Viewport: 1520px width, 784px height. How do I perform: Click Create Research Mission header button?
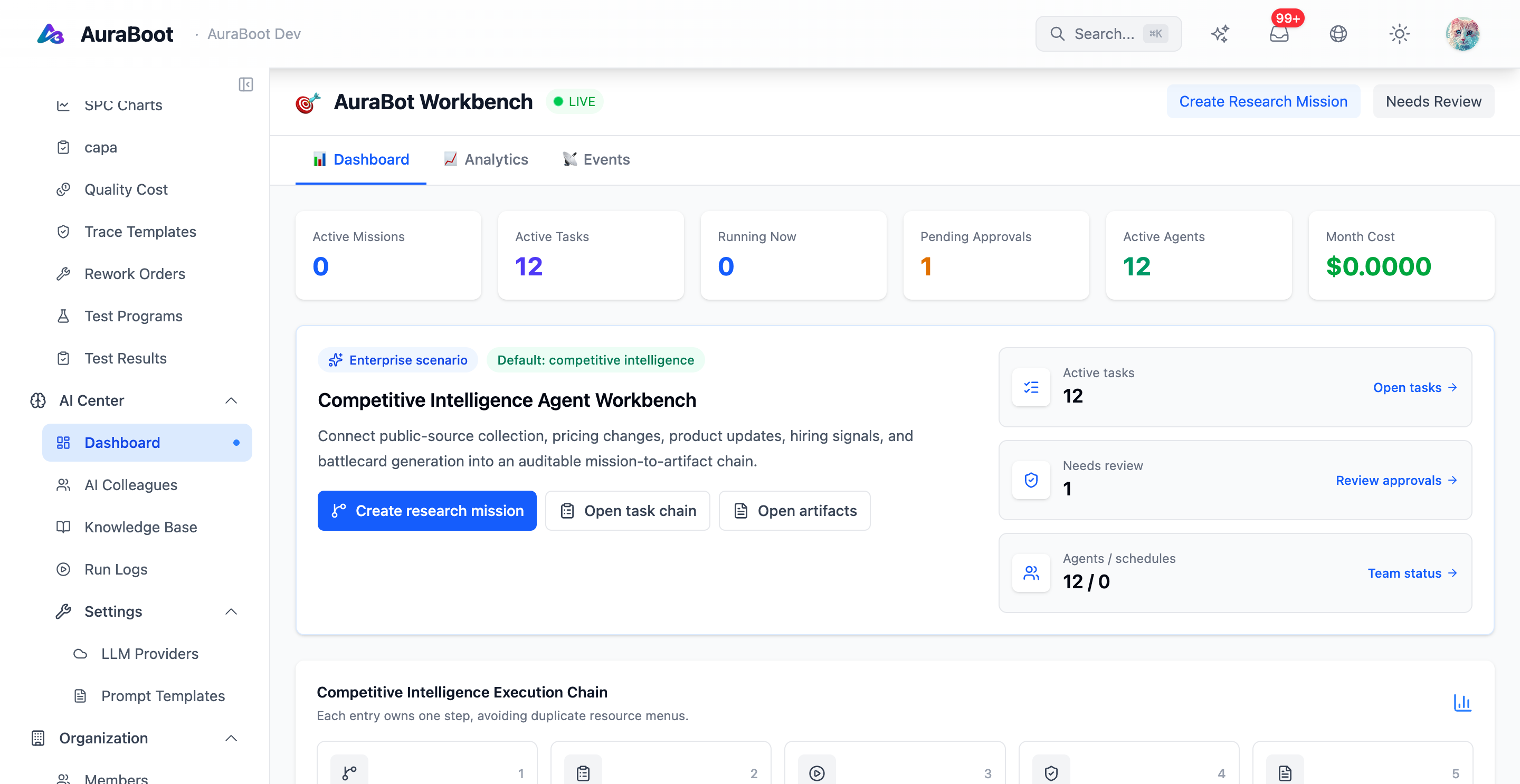[1263, 101]
